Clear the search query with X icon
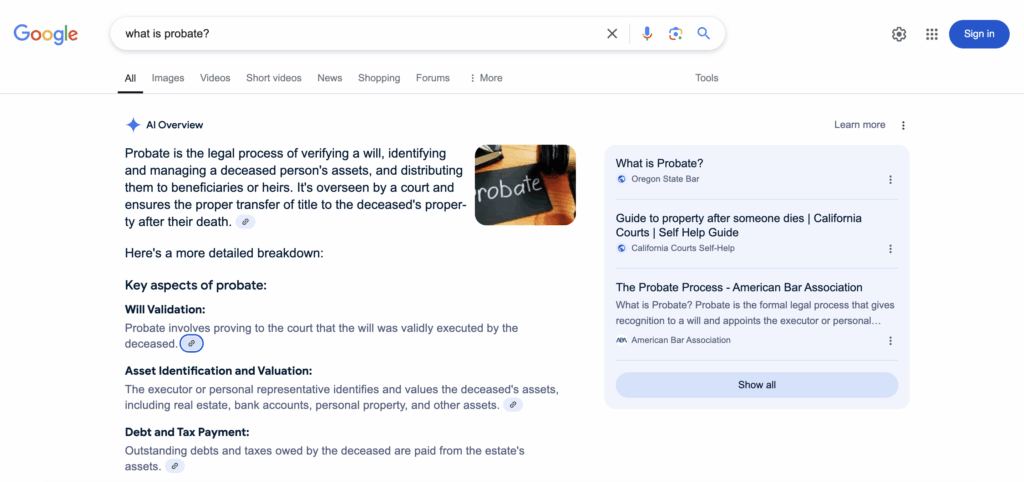The image size is (1024, 482). click(612, 34)
